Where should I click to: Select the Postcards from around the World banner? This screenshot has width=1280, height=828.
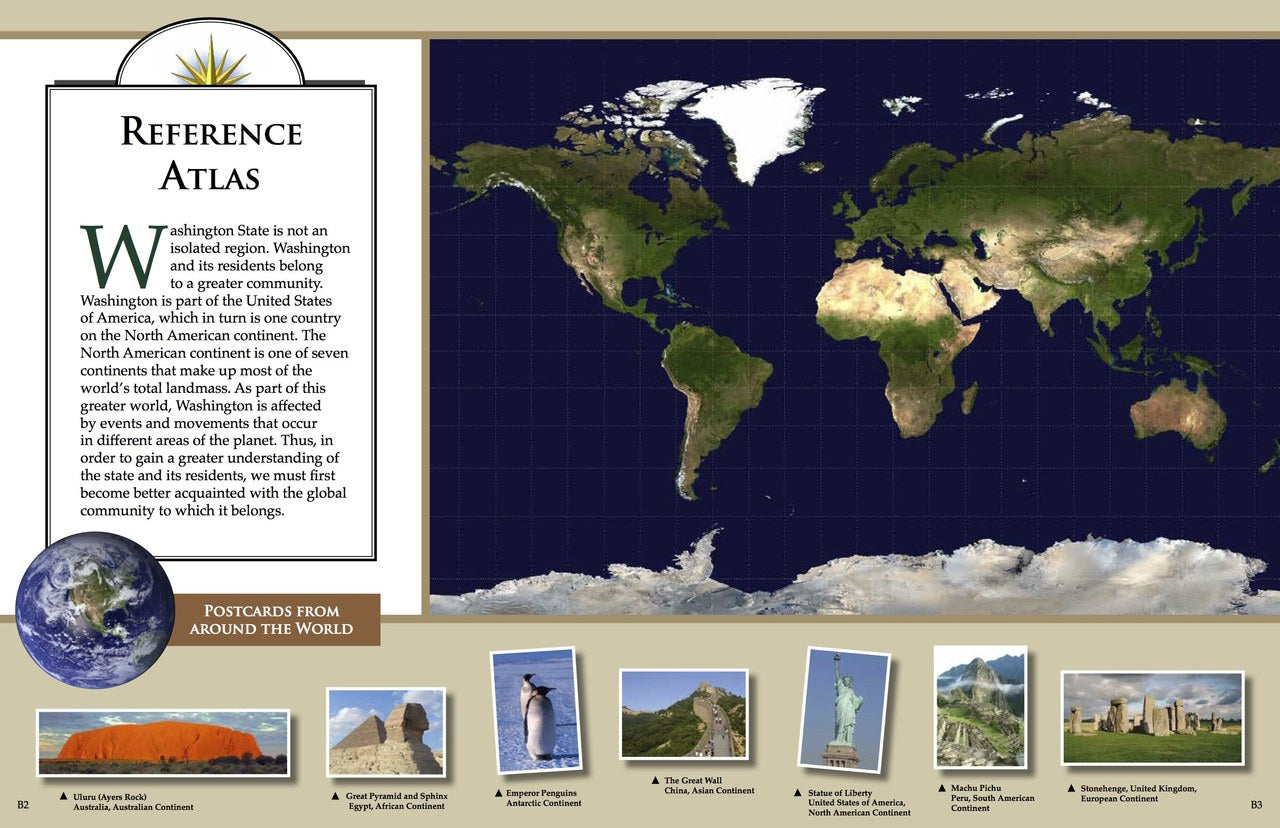[271, 620]
